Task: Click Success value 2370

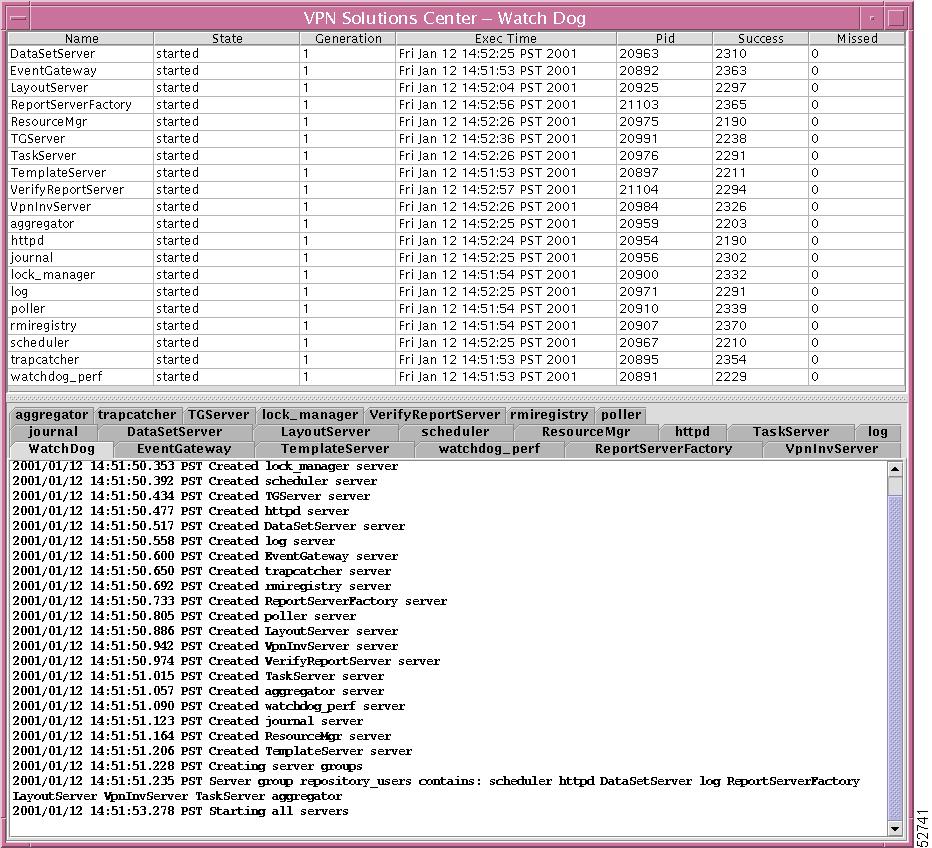Action: tap(731, 326)
